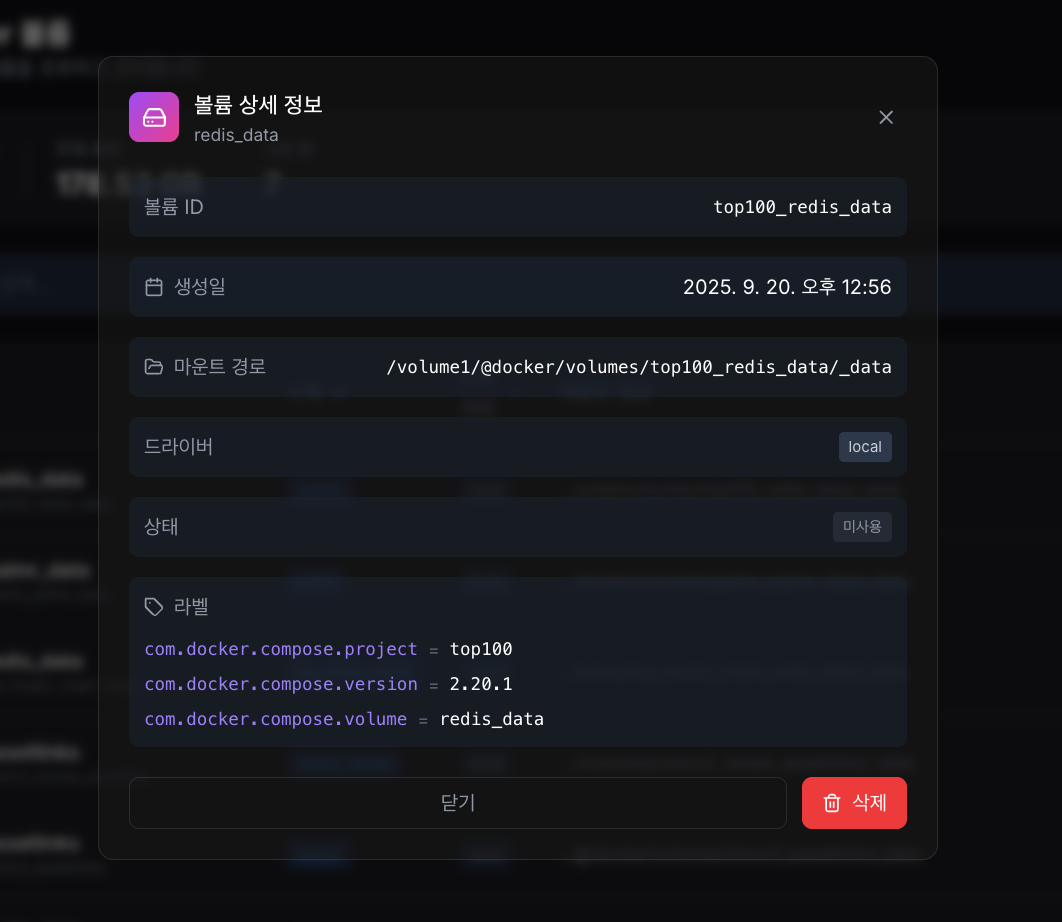Click the com.docker.compose.project label key

click(x=279, y=649)
